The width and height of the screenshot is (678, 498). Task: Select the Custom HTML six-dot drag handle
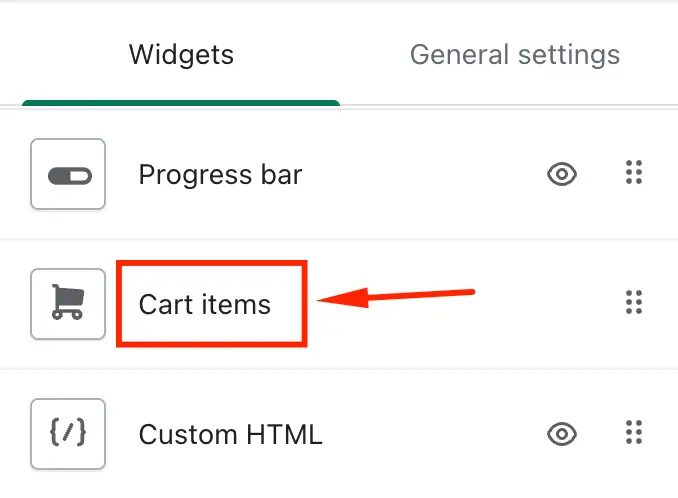[634, 432]
